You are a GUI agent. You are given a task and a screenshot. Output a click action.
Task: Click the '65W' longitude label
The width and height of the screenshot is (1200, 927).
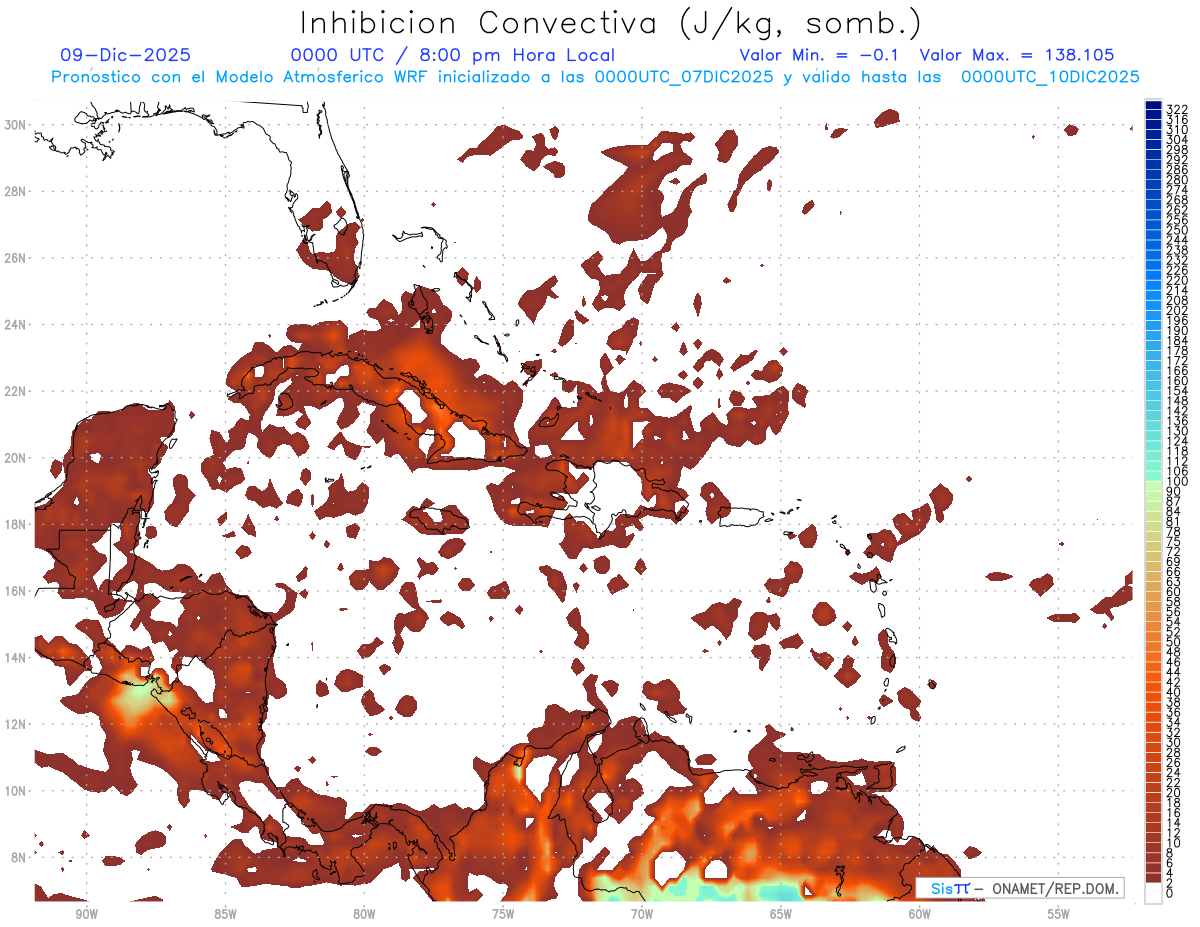pos(781,914)
